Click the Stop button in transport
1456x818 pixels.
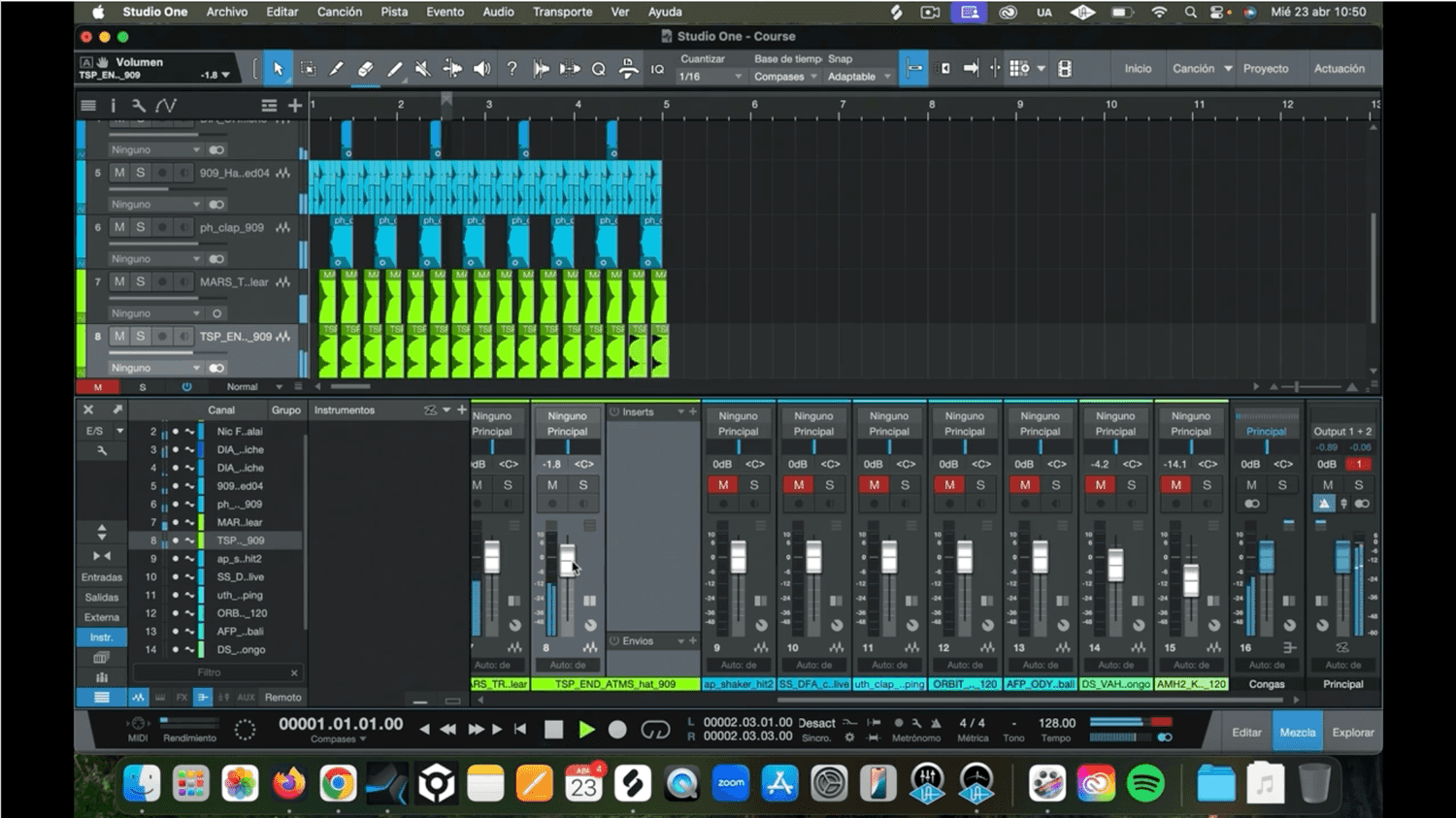[x=553, y=730]
